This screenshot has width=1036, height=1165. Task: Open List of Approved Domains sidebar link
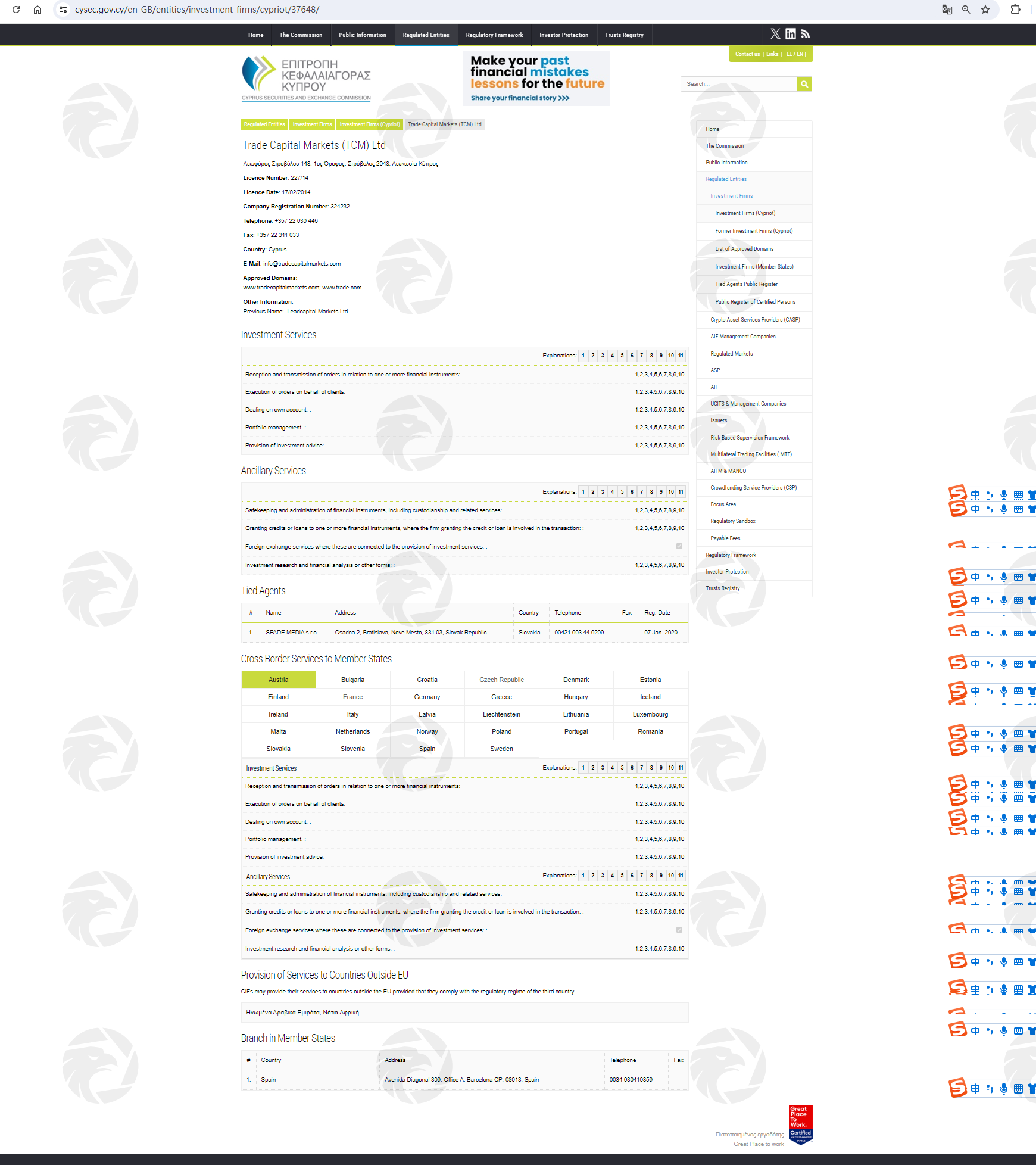(x=744, y=249)
